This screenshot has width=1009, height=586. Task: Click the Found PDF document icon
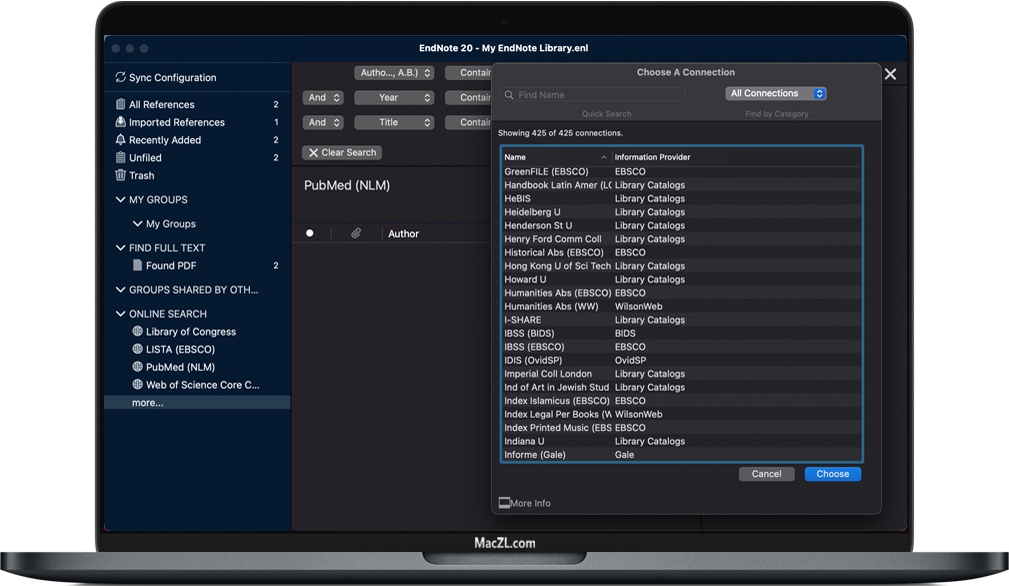(138, 266)
